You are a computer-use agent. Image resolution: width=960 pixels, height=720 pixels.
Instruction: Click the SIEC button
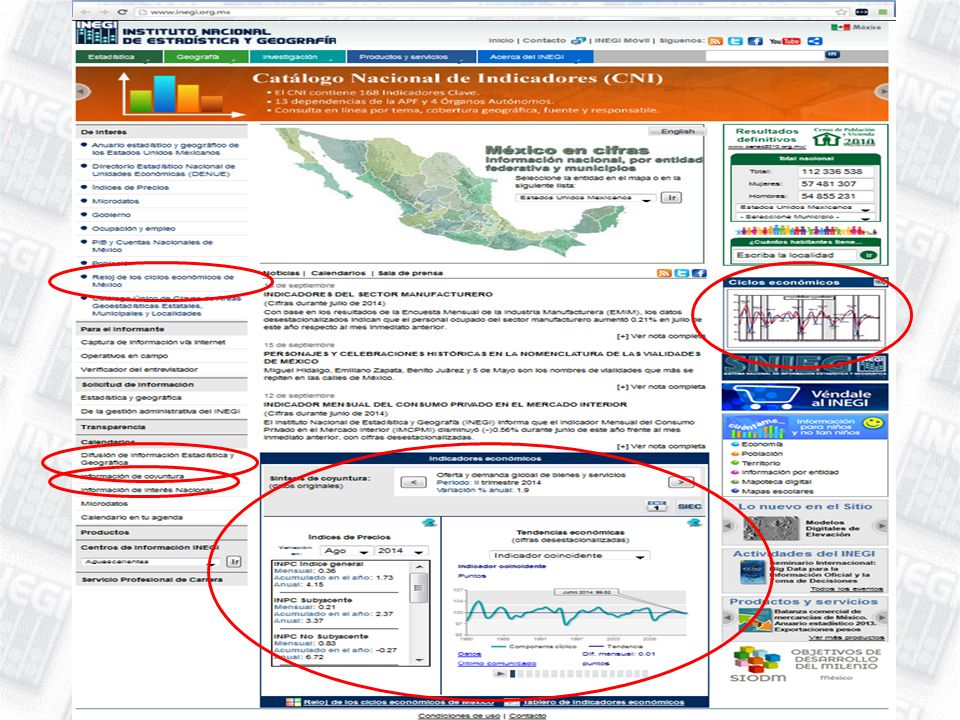(689, 506)
